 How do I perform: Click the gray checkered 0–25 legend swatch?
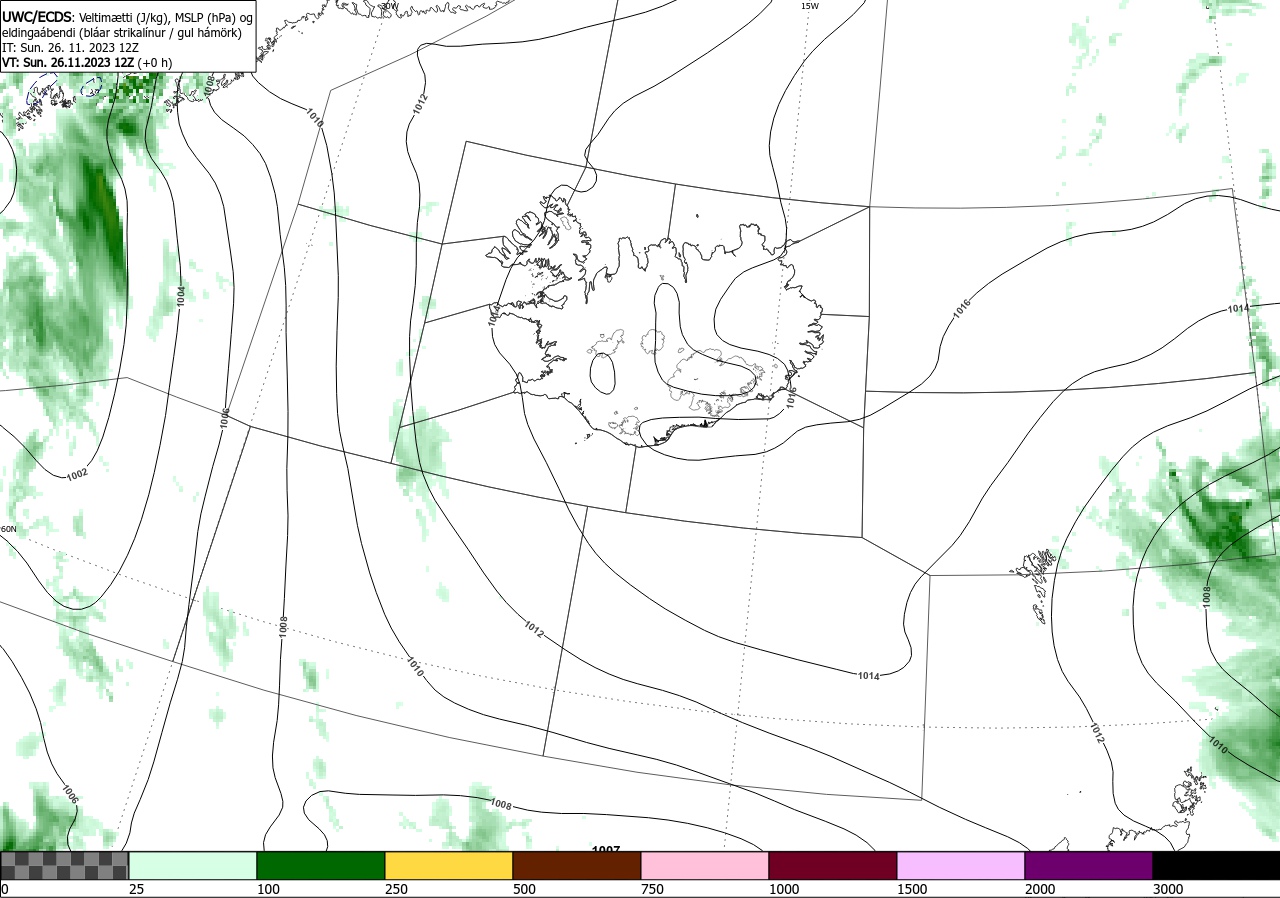65,866
